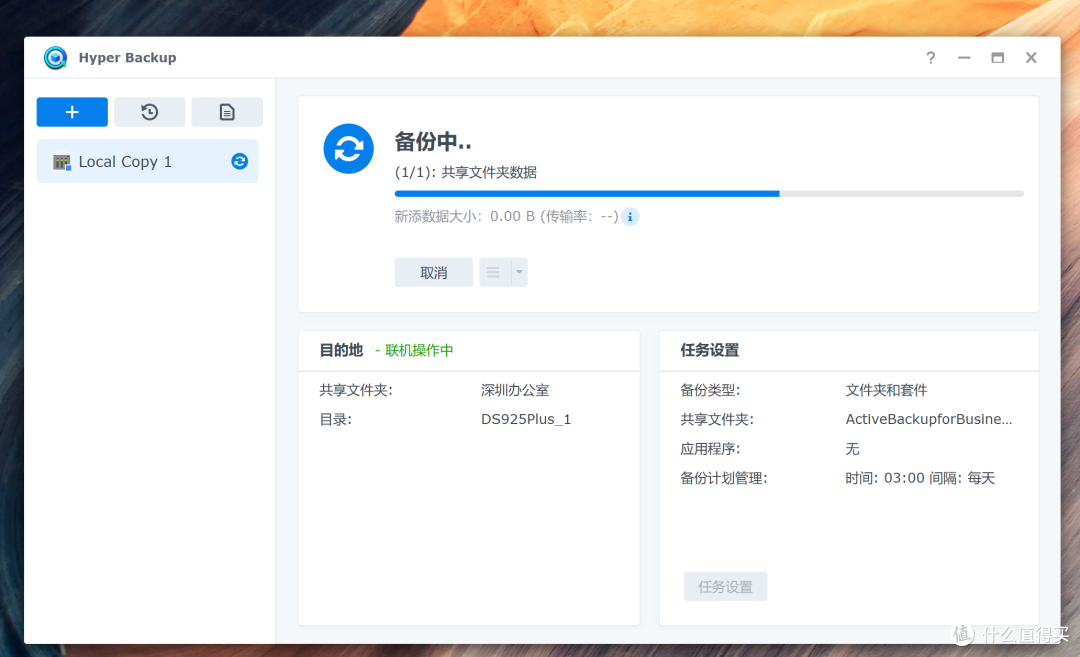
Task: Show info tooltip next to transfer rate
Action: click(630, 217)
